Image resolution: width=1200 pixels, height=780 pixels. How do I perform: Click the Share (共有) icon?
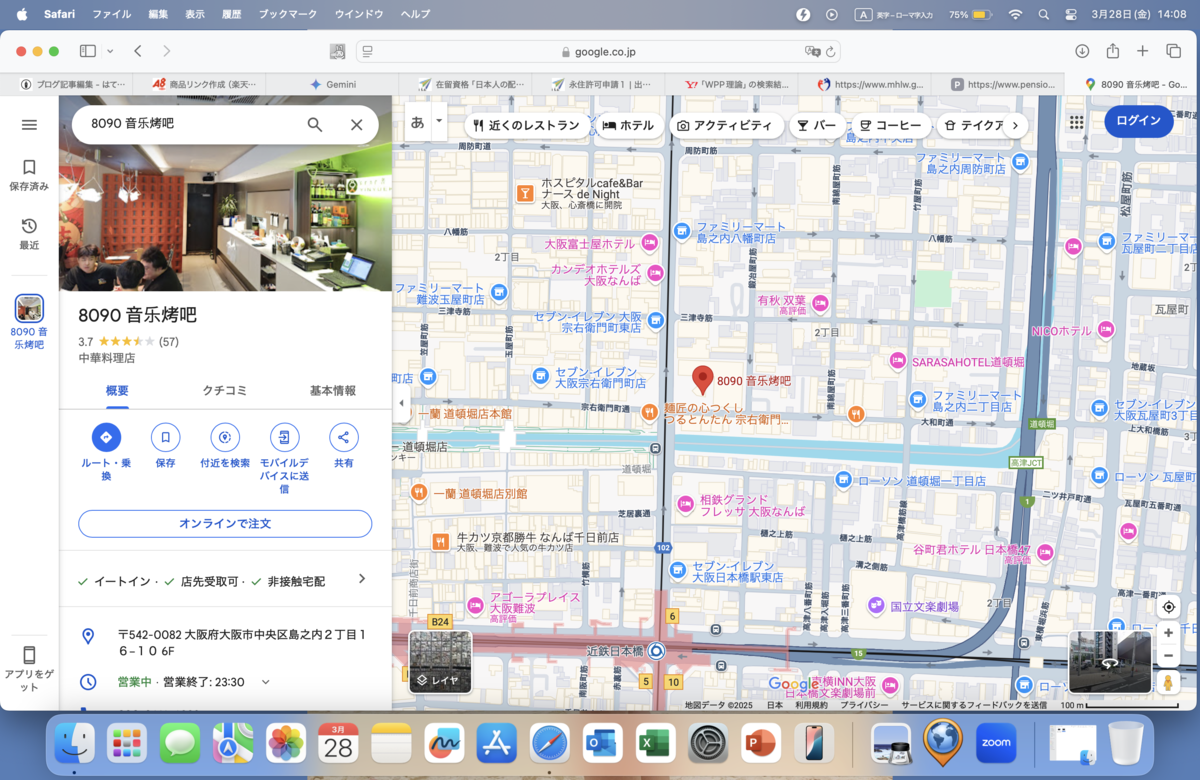click(344, 437)
